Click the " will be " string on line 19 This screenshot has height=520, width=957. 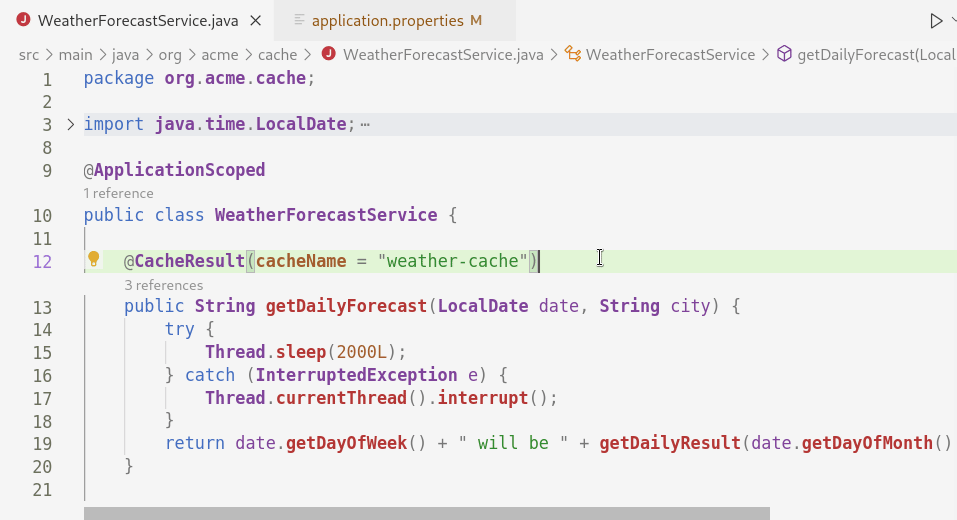click(x=513, y=443)
